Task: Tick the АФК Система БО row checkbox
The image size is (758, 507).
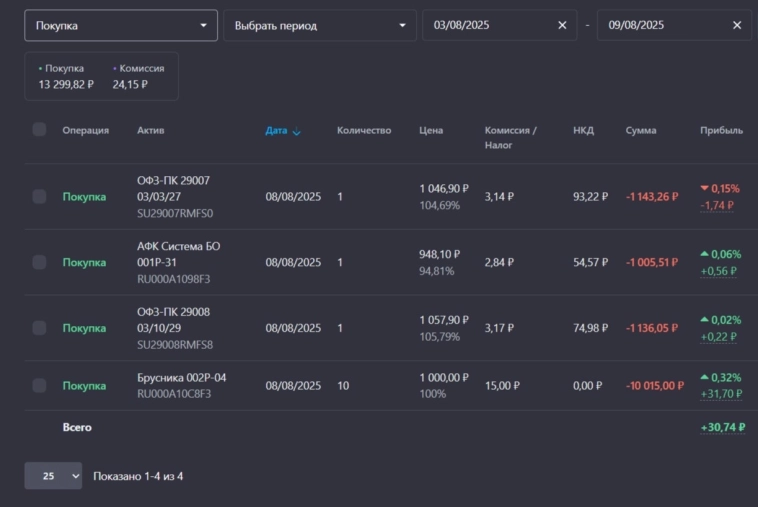Action: click(39, 262)
